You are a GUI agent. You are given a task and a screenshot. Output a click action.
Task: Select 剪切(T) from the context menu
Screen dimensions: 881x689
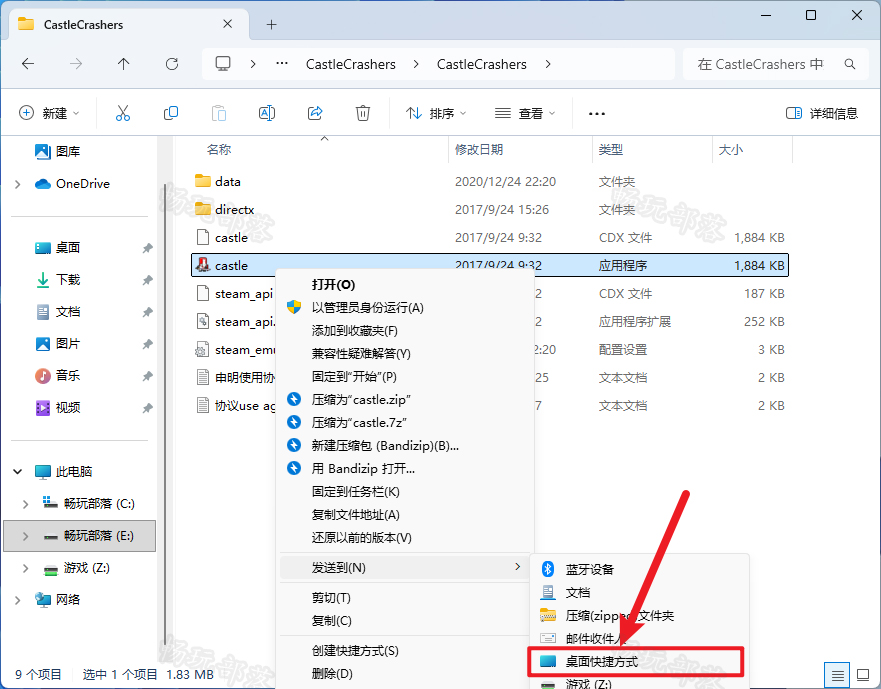tap(404, 597)
